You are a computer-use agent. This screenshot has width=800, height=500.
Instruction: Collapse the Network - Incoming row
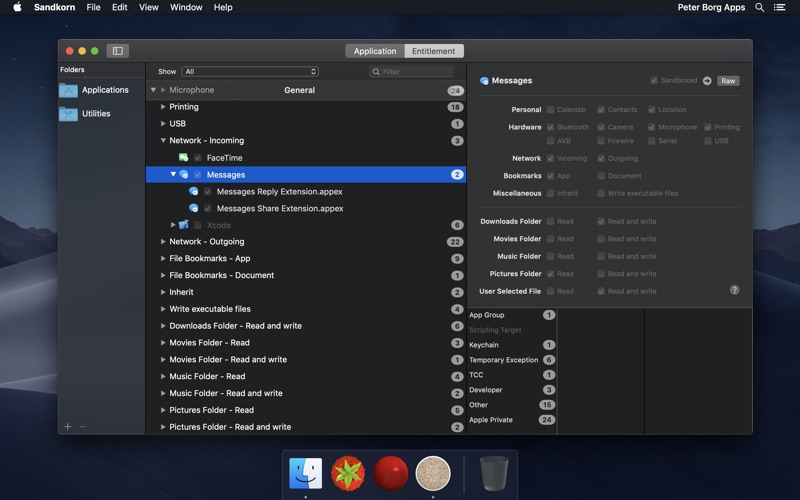[x=163, y=140]
